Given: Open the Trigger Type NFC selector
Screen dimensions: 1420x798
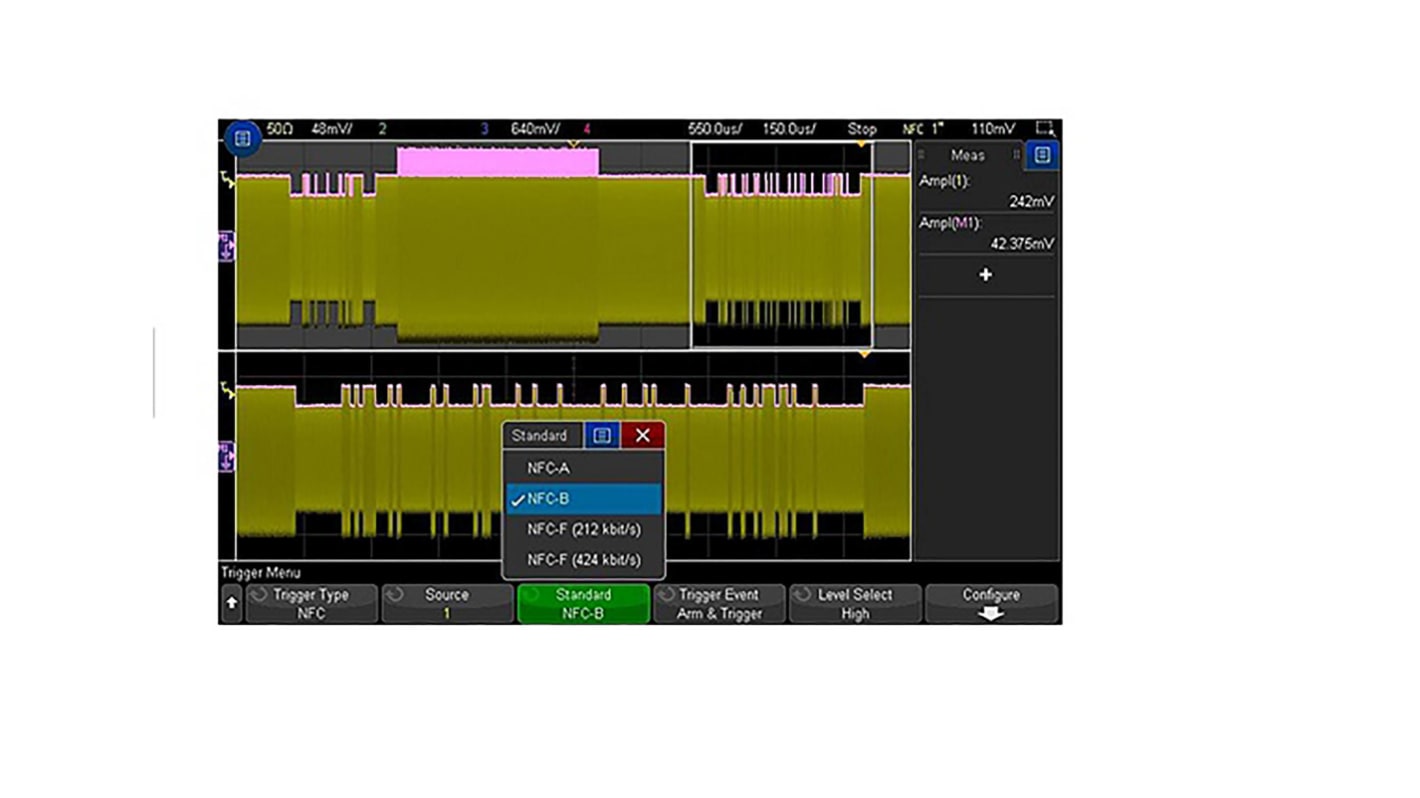Looking at the screenshot, I should (311, 603).
